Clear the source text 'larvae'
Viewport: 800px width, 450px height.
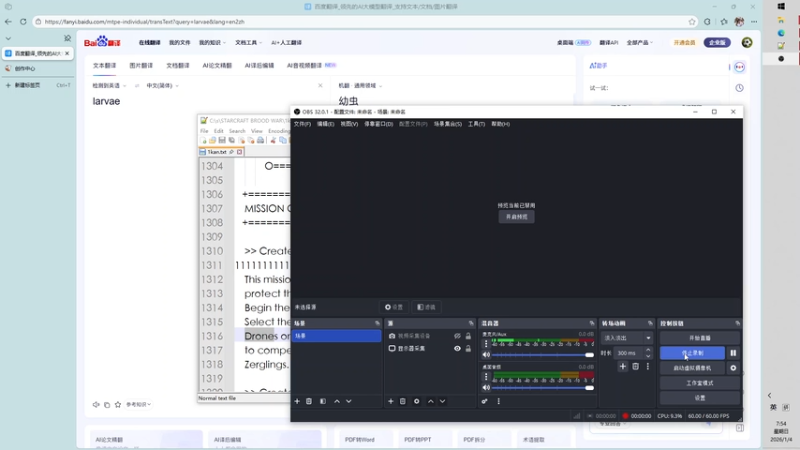tap(320, 86)
